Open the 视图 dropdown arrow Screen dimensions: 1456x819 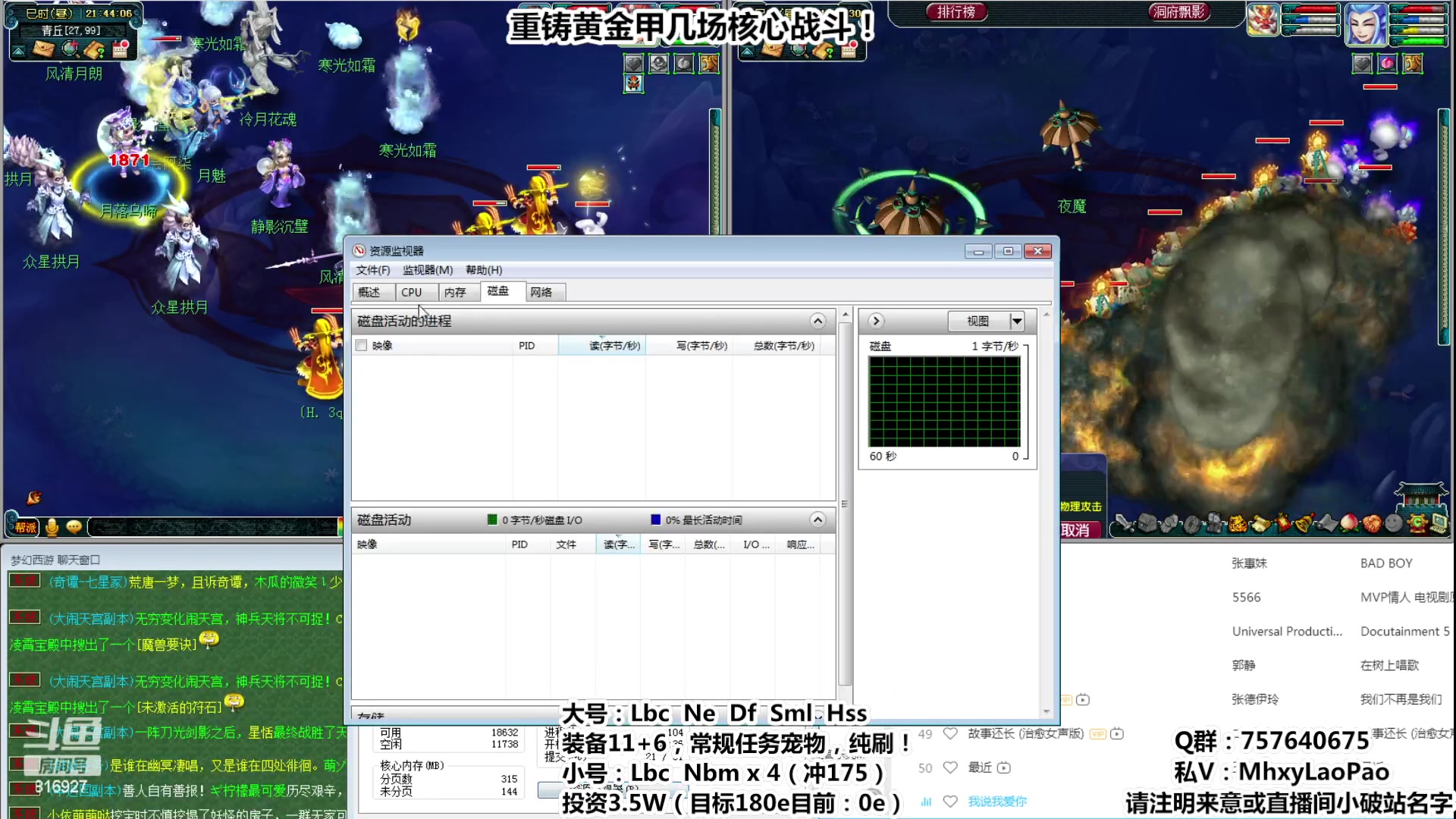1017,322
